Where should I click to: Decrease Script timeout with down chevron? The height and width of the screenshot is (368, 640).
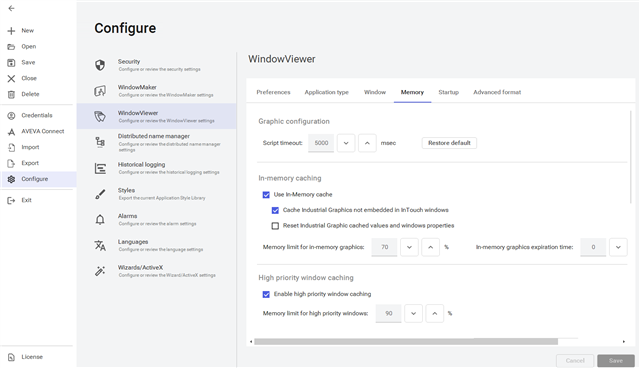point(346,143)
